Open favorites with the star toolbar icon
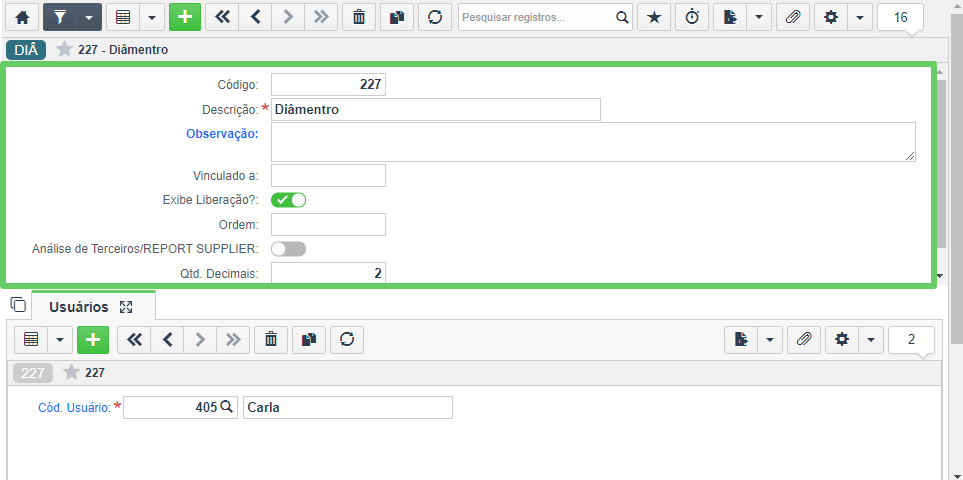This screenshot has width=963, height=480. (x=654, y=17)
